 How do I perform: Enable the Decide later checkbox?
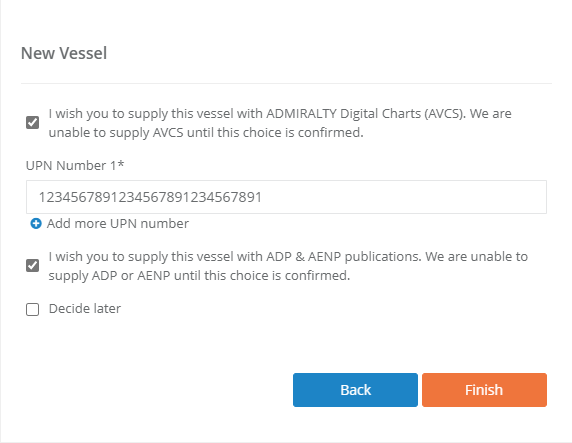32,309
